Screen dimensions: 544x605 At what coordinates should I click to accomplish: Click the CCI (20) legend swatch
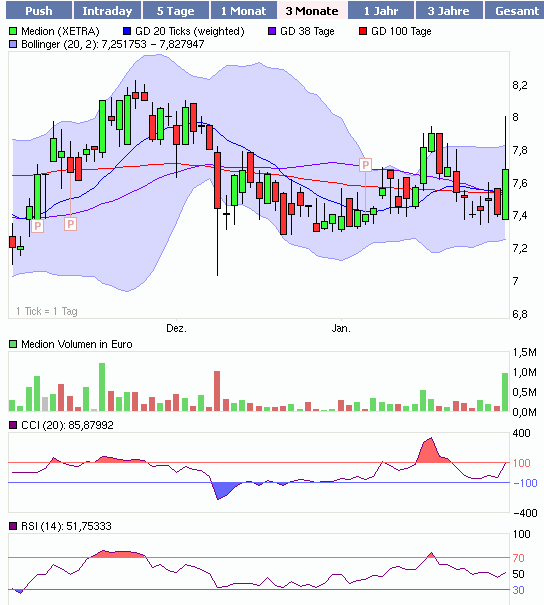[x=13, y=425]
